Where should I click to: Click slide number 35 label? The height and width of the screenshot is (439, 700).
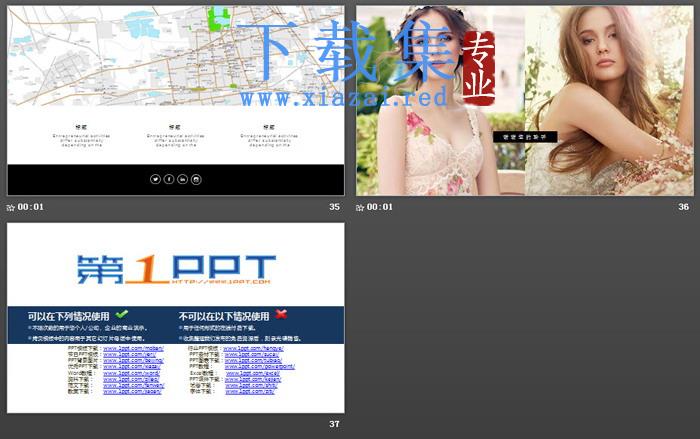pyautogui.click(x=334, y=207)
